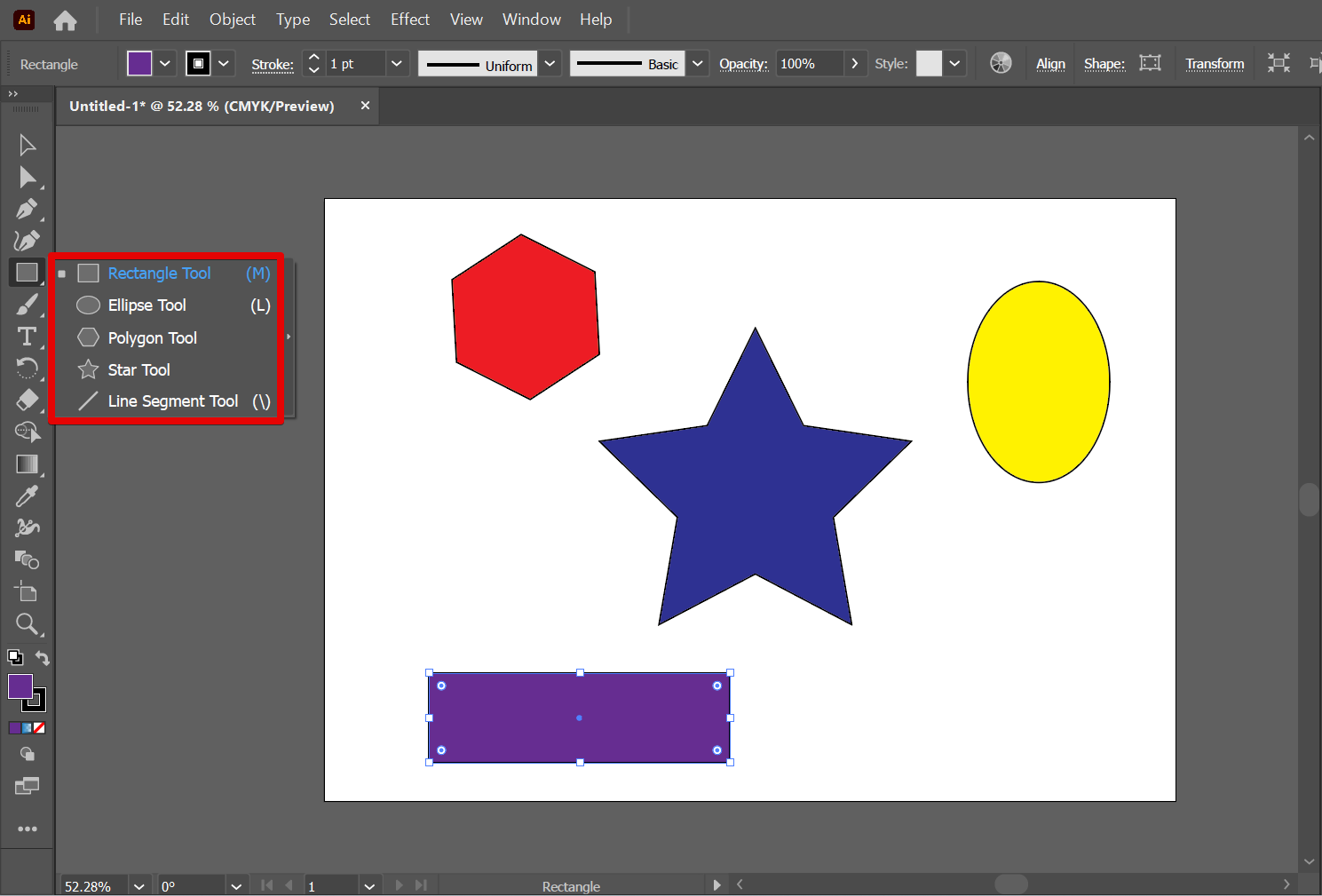Viewport: 1322px width, 896px height.
Task: Select the Selection tool arrow
Action: pos(27,145)
